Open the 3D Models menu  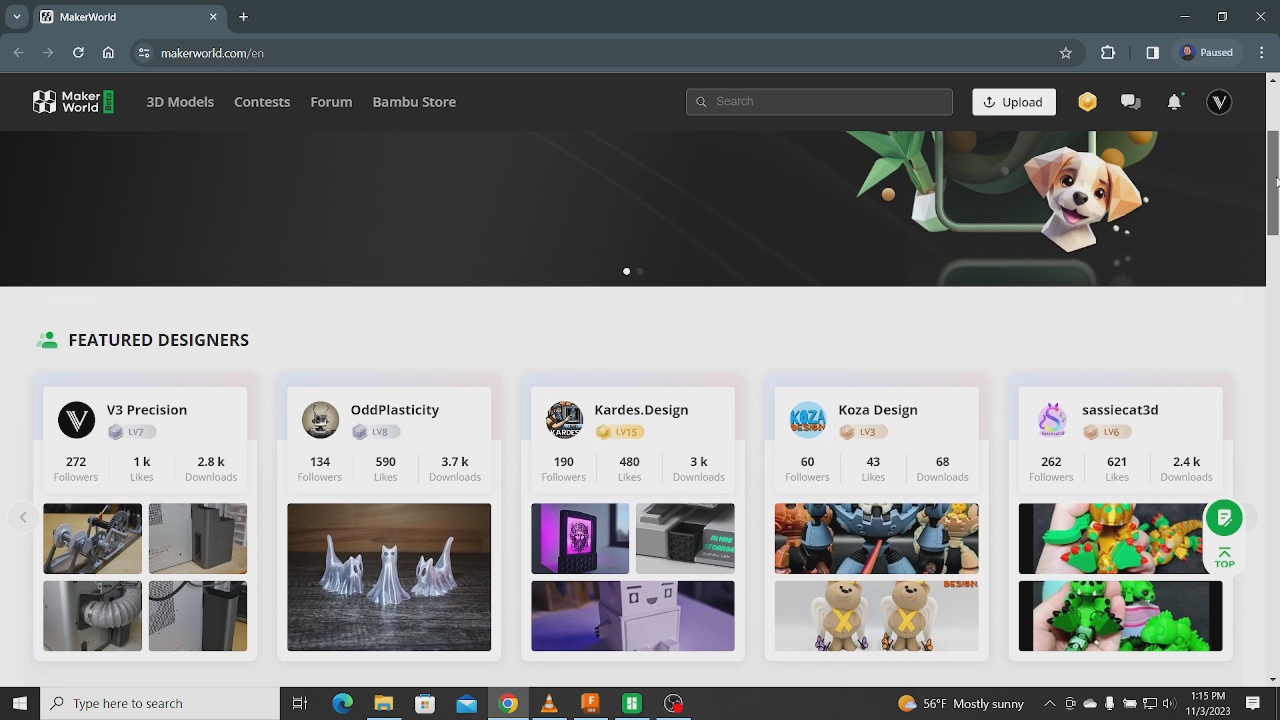point(180,102)
